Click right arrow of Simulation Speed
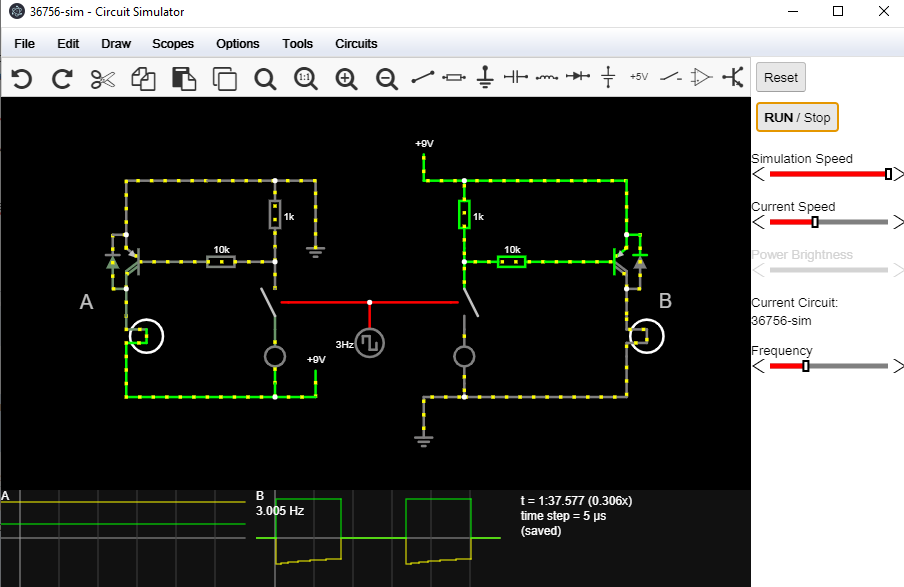 point(897,174)
